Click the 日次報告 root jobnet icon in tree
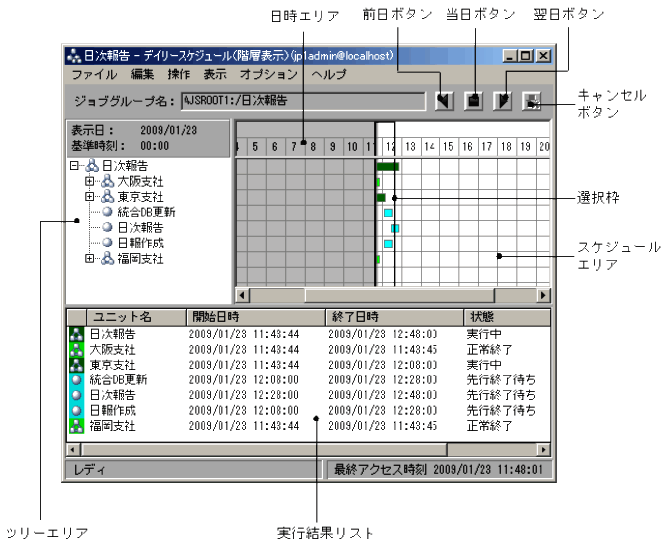The height and width of the screenshot is (549, 672). point(92,165)
